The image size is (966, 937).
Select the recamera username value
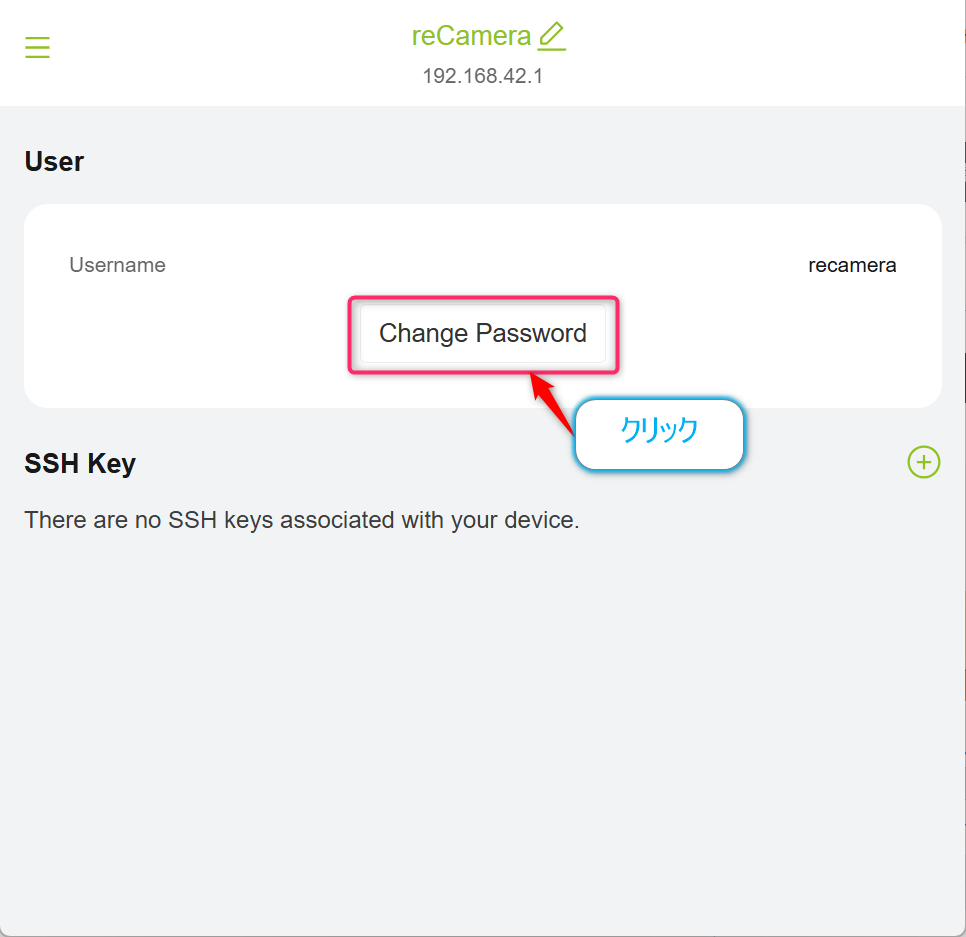click(852, 265)
